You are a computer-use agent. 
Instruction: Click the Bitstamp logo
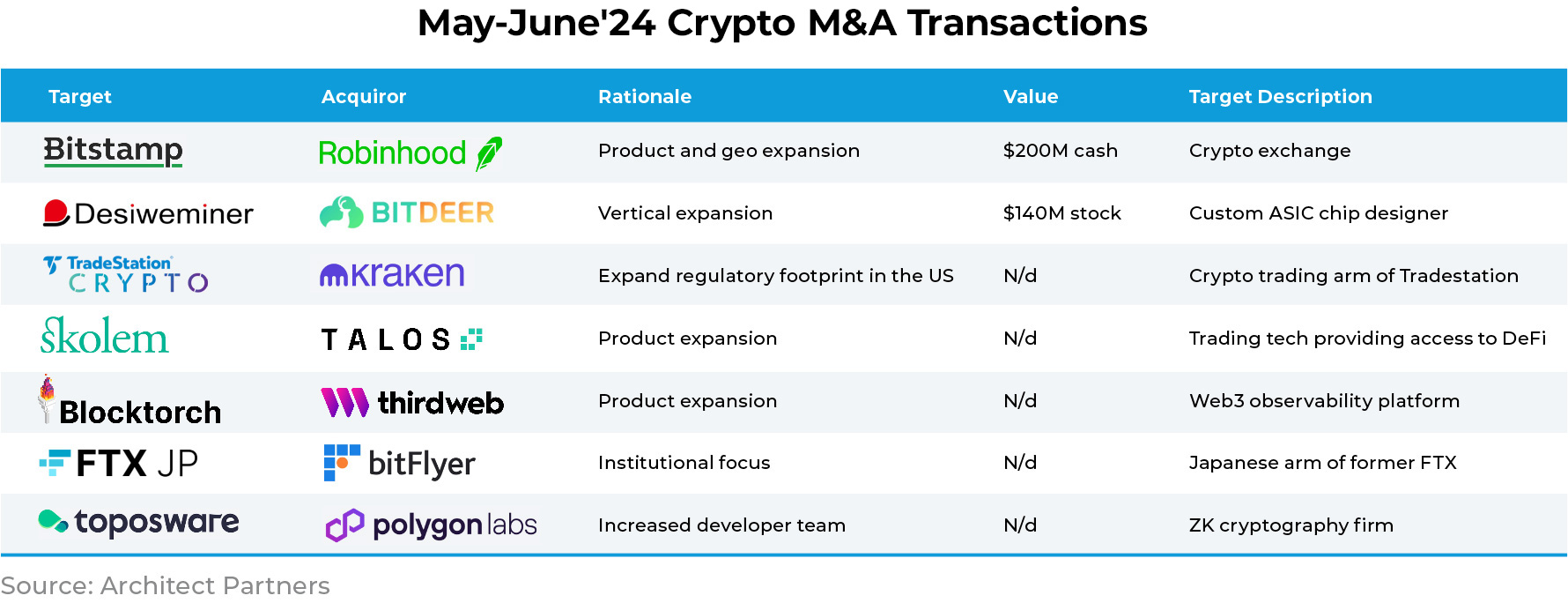(113, 151)
